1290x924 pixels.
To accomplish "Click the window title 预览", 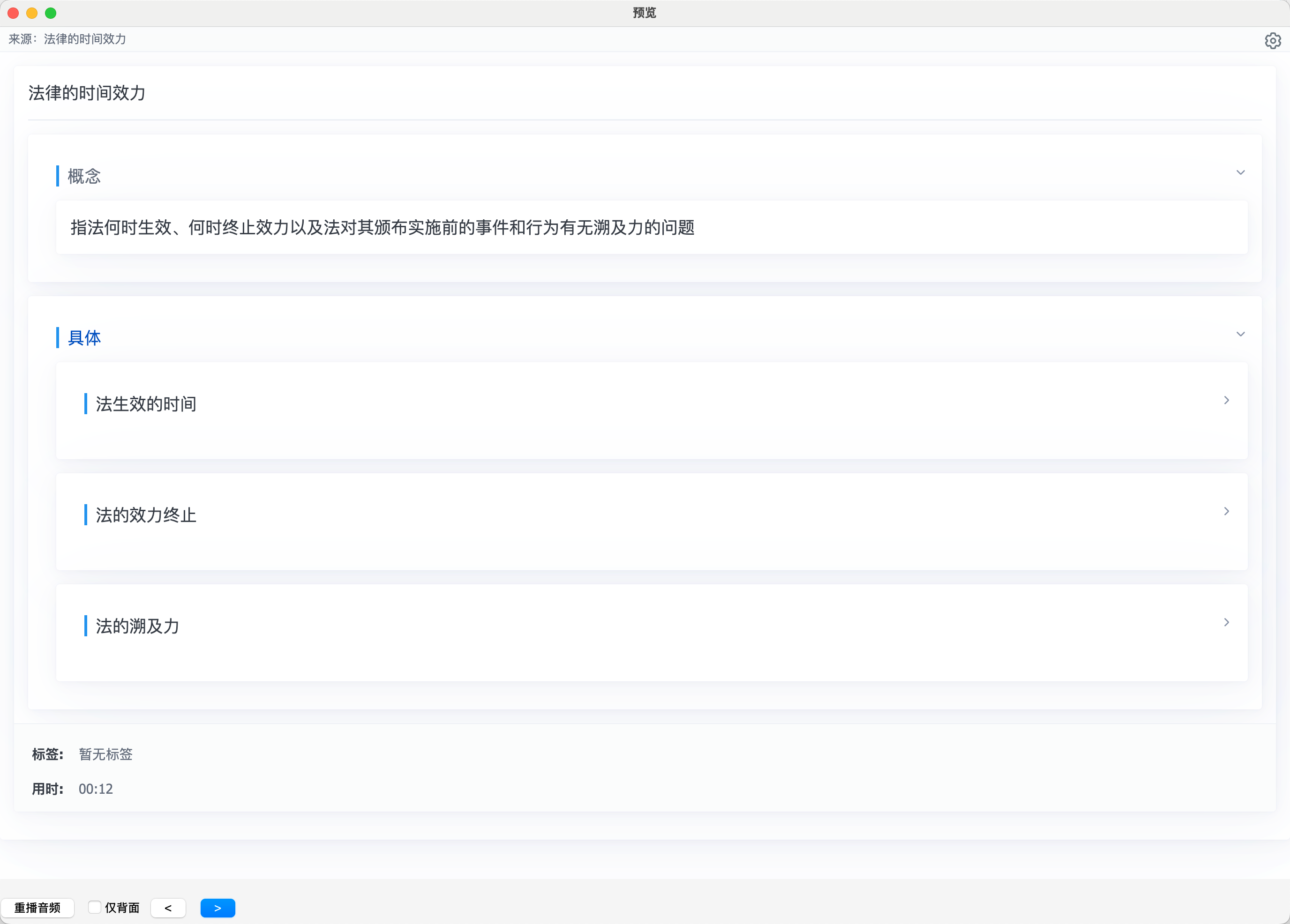I will (645, 13).
